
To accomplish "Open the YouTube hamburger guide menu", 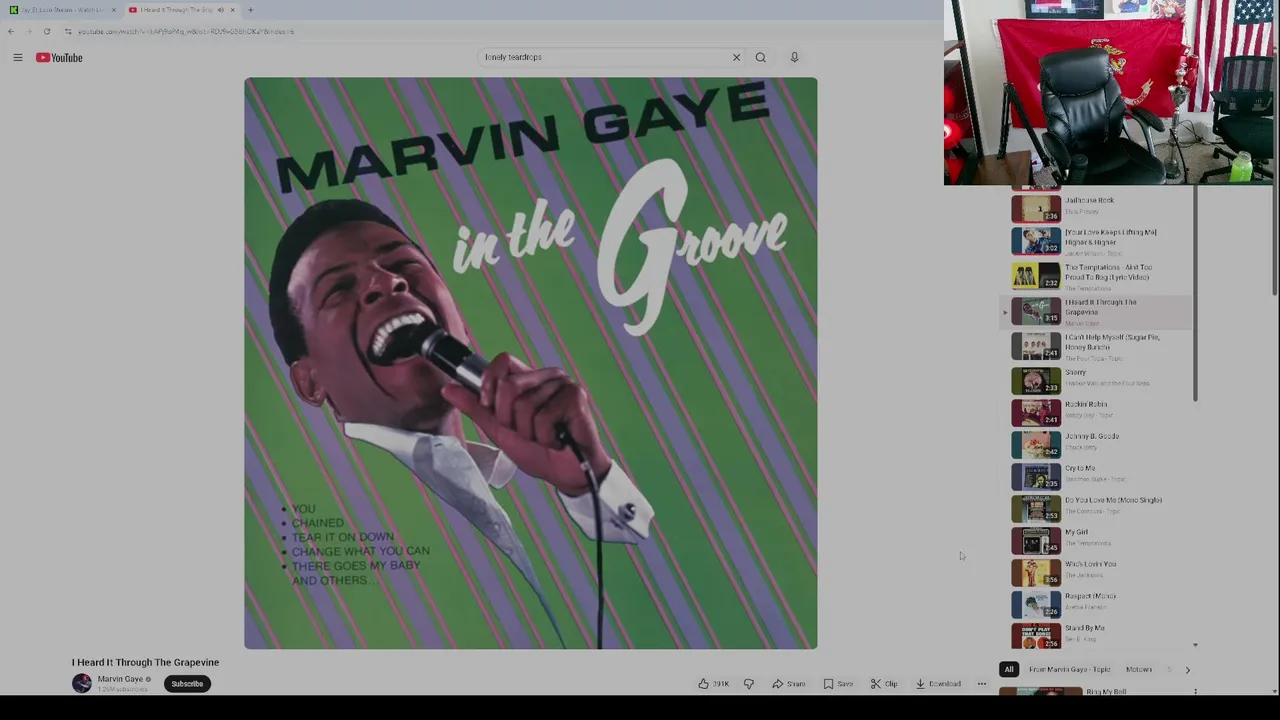I will pyautogui.click(x=17, y=58).
